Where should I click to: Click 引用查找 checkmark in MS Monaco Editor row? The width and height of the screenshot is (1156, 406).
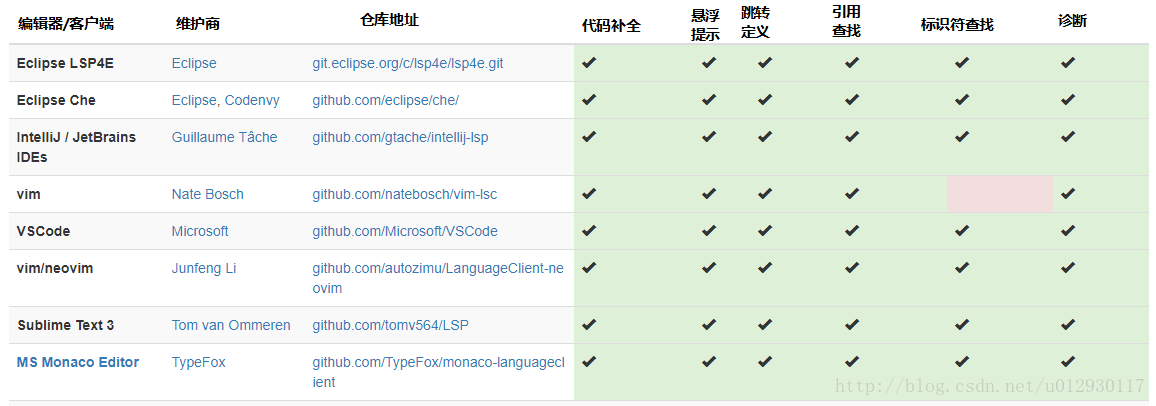tap(852, 362)
